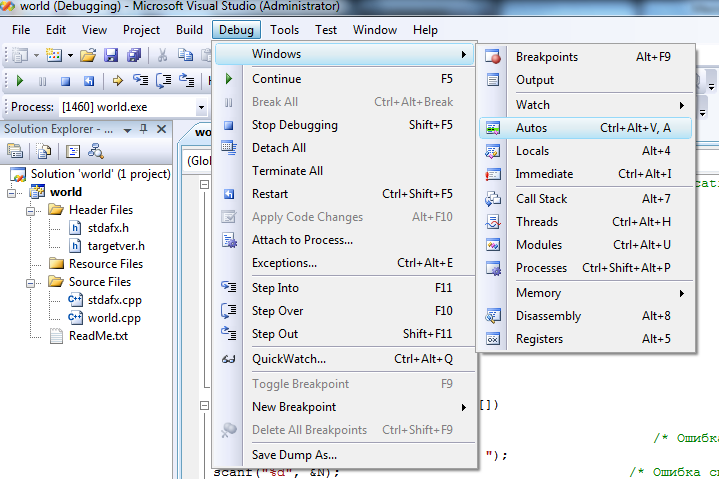
Task: Choose Threads from the Windows submenu
Action: (x=585, y=222)
